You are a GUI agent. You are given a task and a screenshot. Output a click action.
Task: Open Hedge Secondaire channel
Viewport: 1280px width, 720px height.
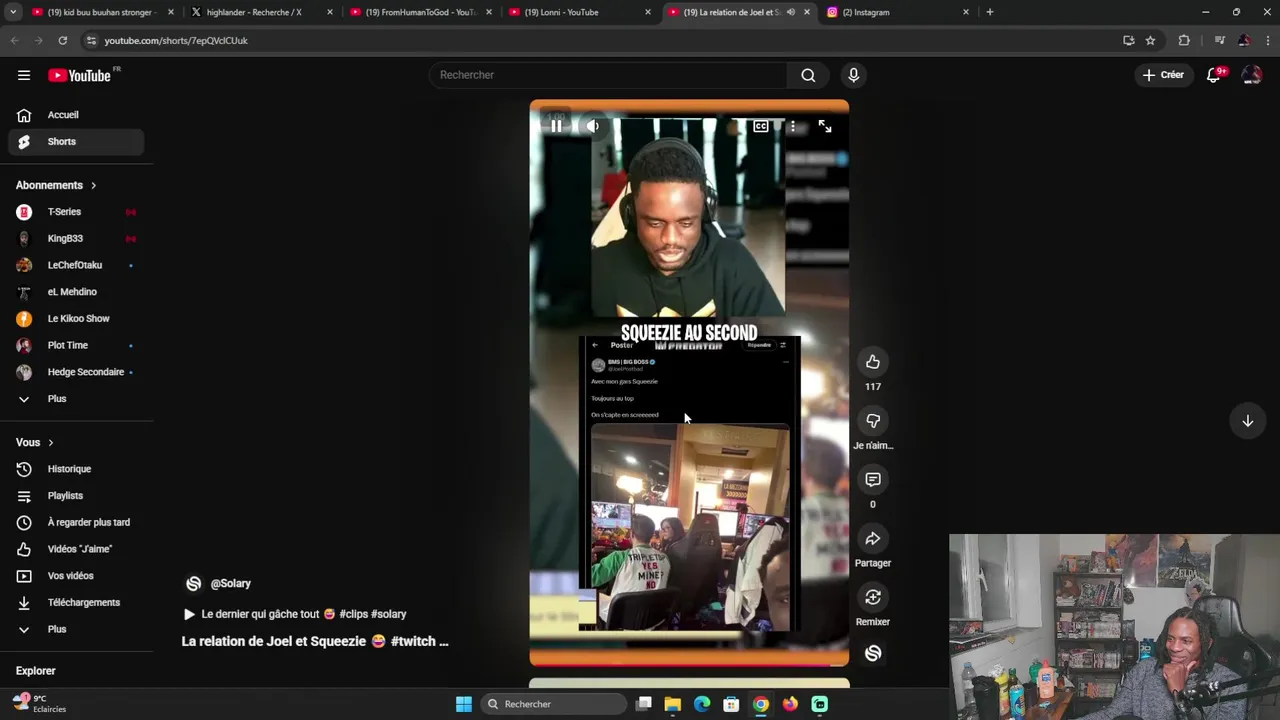[76, 372]
